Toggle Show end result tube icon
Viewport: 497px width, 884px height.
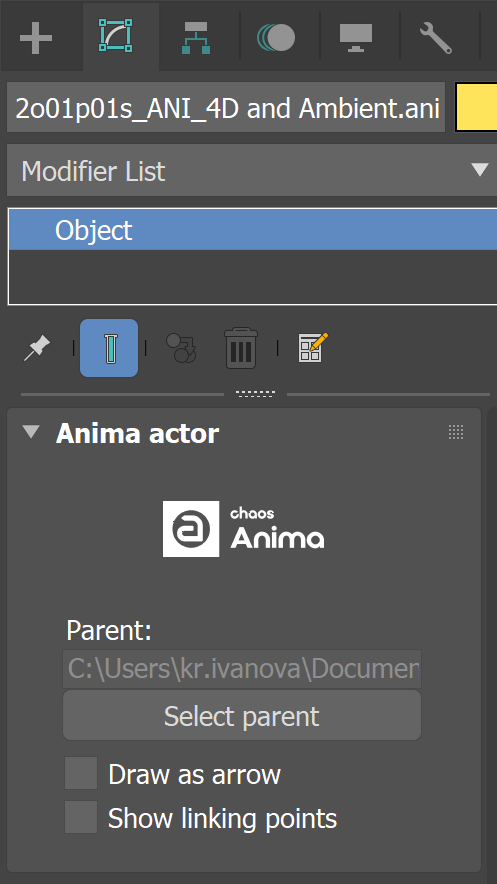(109, 348)
